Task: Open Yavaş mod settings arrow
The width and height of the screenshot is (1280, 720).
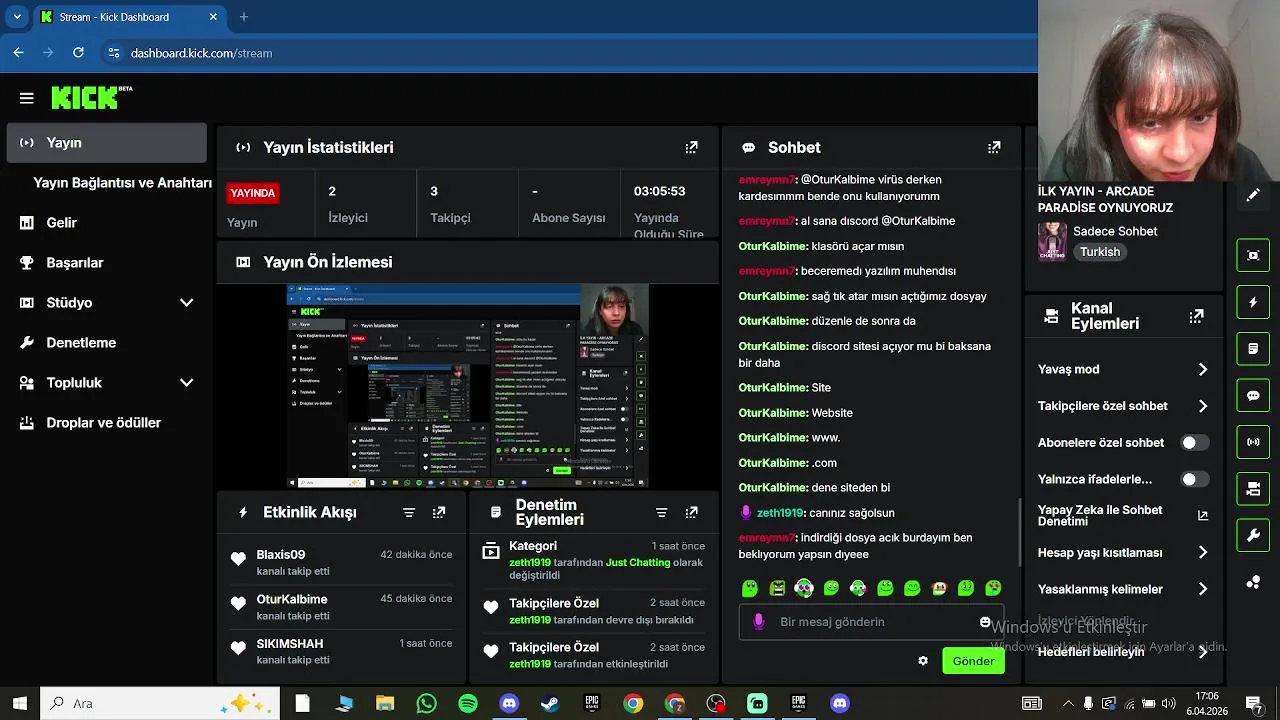Action: [x=1203, y=370]
